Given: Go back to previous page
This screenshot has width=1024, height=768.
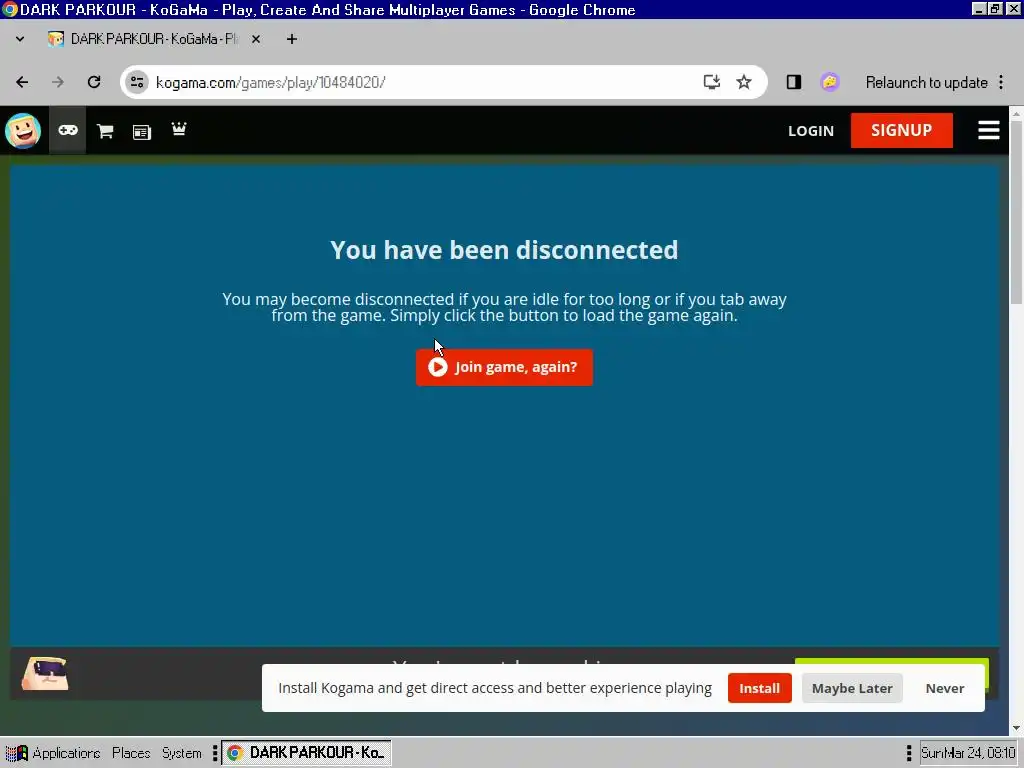Looking at the screenshot, I should (22, 82).
